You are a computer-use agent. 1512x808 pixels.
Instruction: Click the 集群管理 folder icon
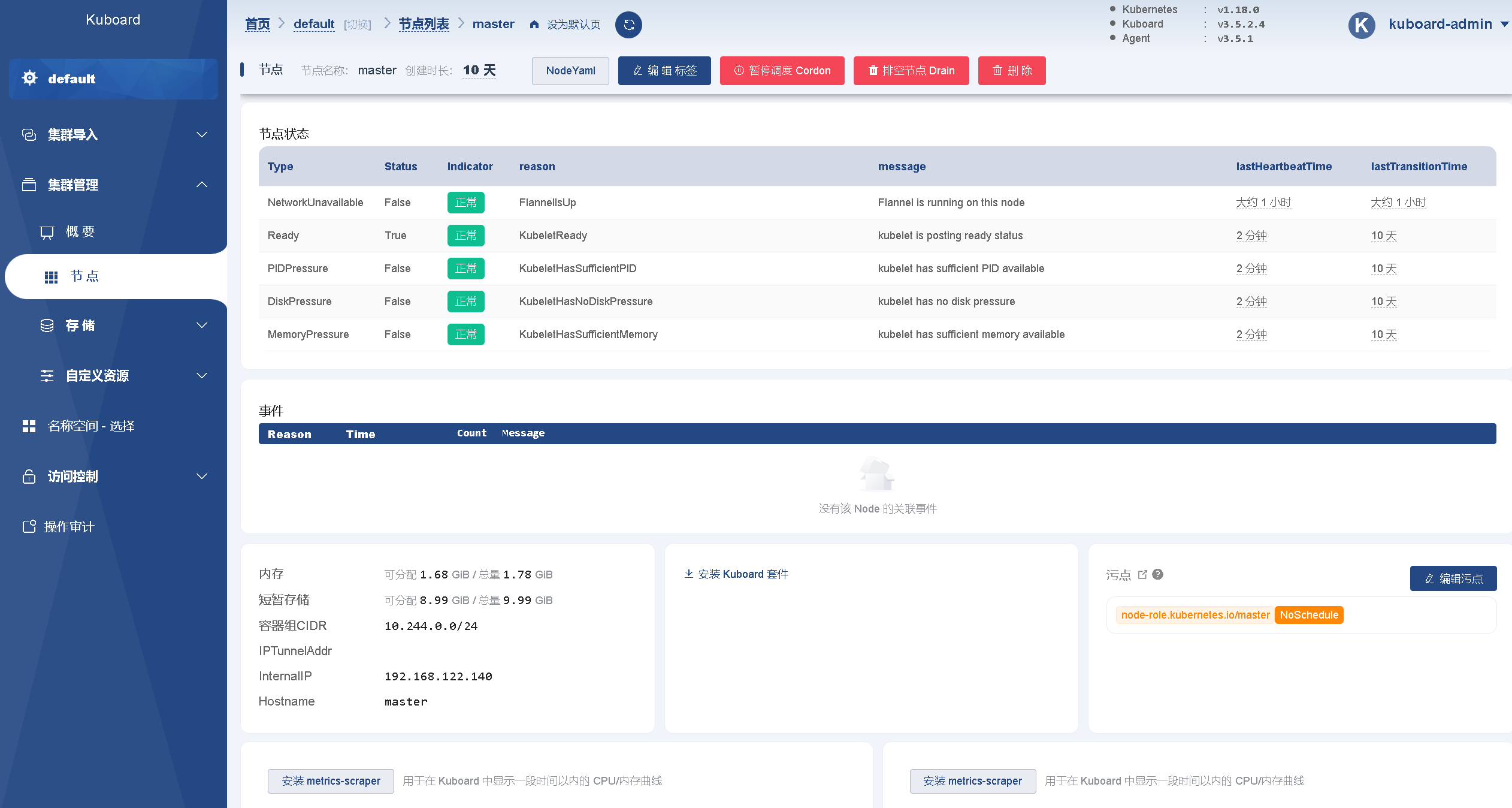[x=29, y=185]
